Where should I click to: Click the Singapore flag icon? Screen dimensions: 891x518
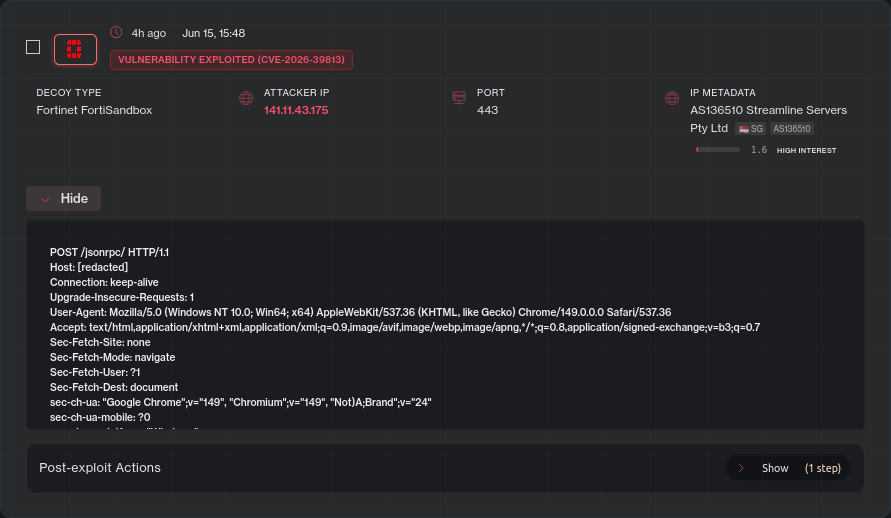744,129
